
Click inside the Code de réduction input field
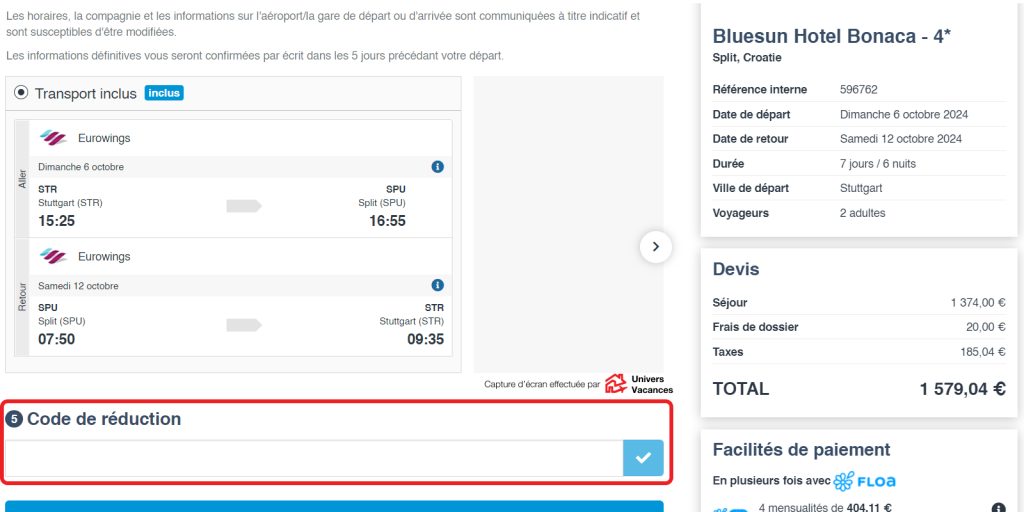[x=314, y=458]
